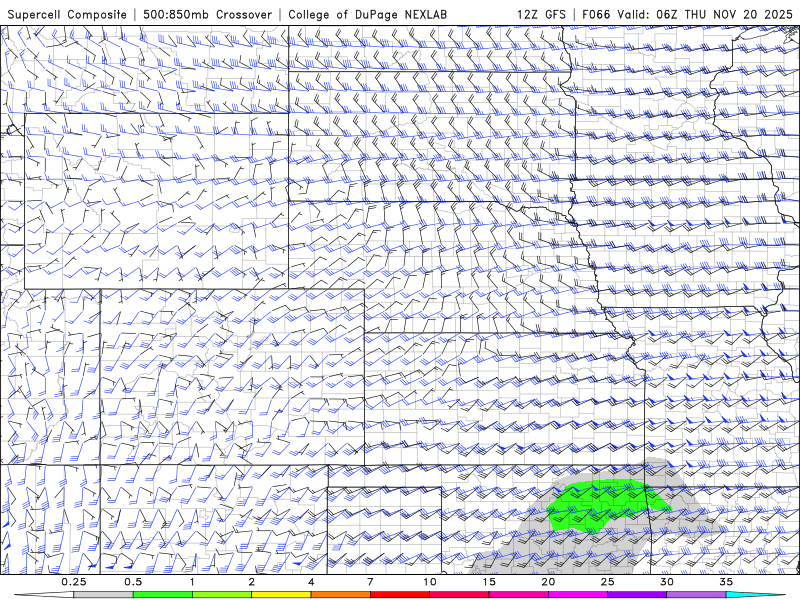Viewport: 800px width, 600px height.
Task: Click the '0.5' legend value
Action: pos(133,582)
